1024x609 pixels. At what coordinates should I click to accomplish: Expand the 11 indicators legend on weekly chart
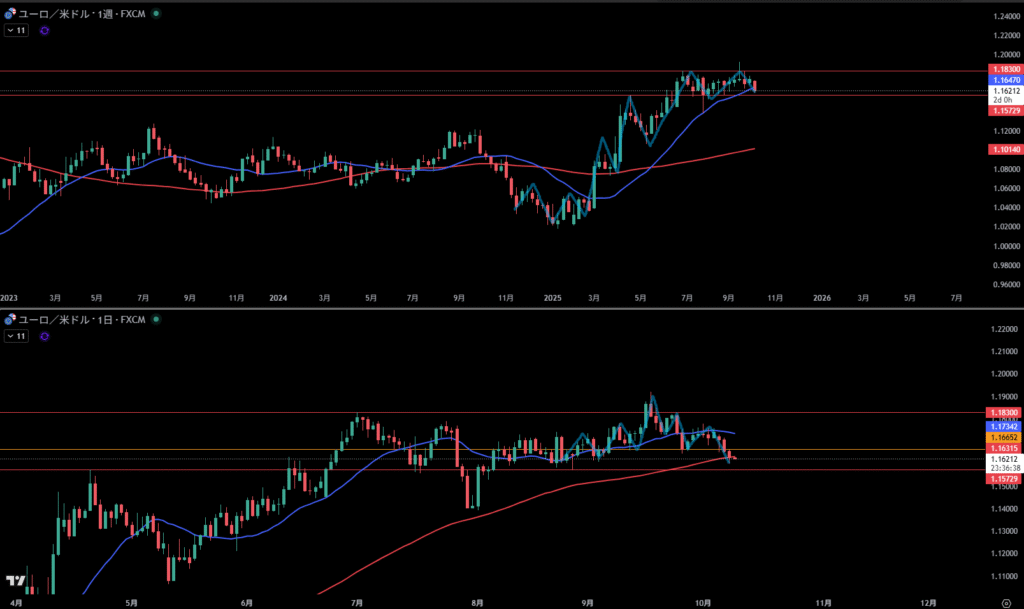(x=16, y=31)
